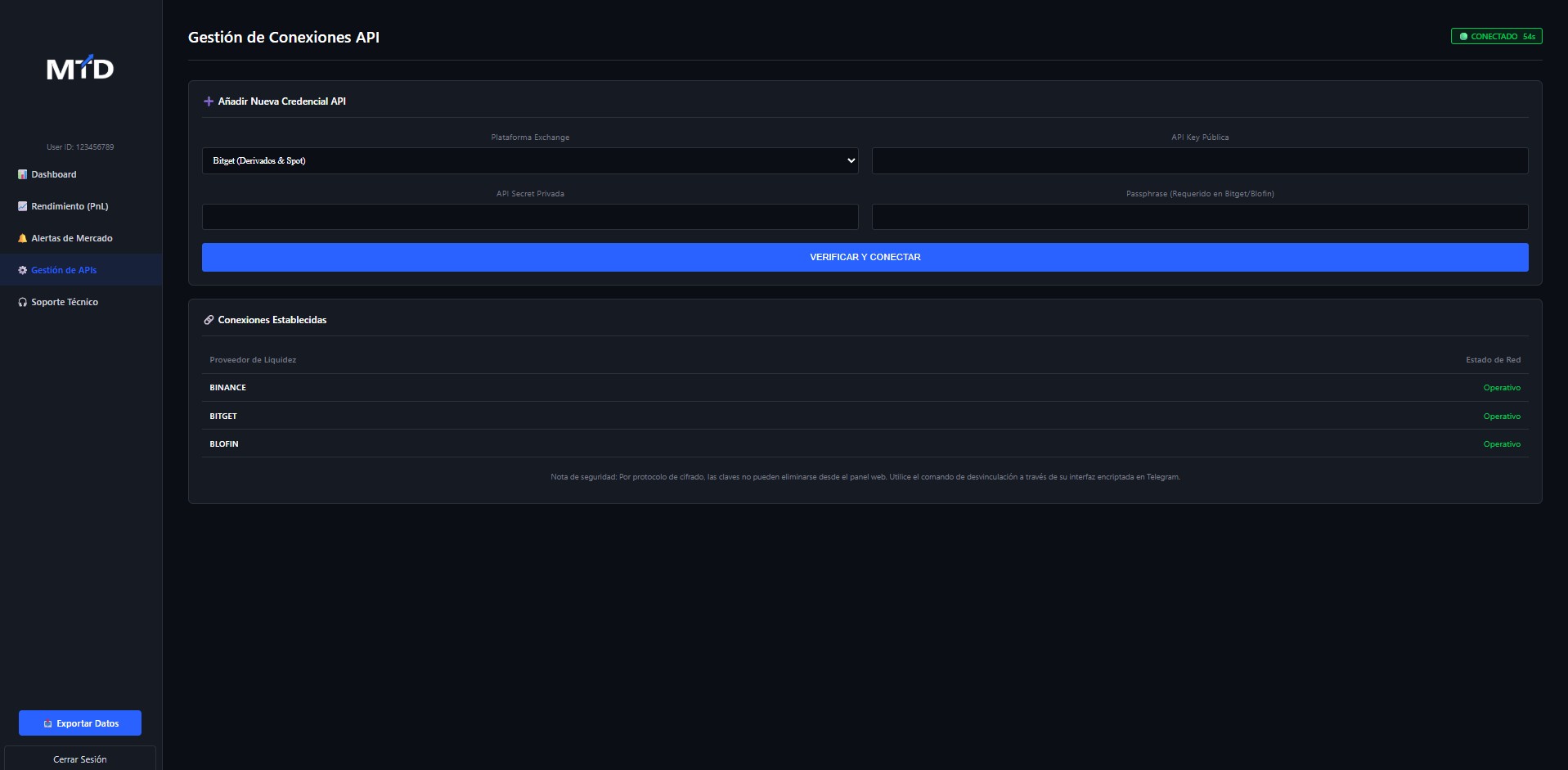Open the Plataforma Exchange dropdown
The image size is (1568, 770).
[529, 160]
